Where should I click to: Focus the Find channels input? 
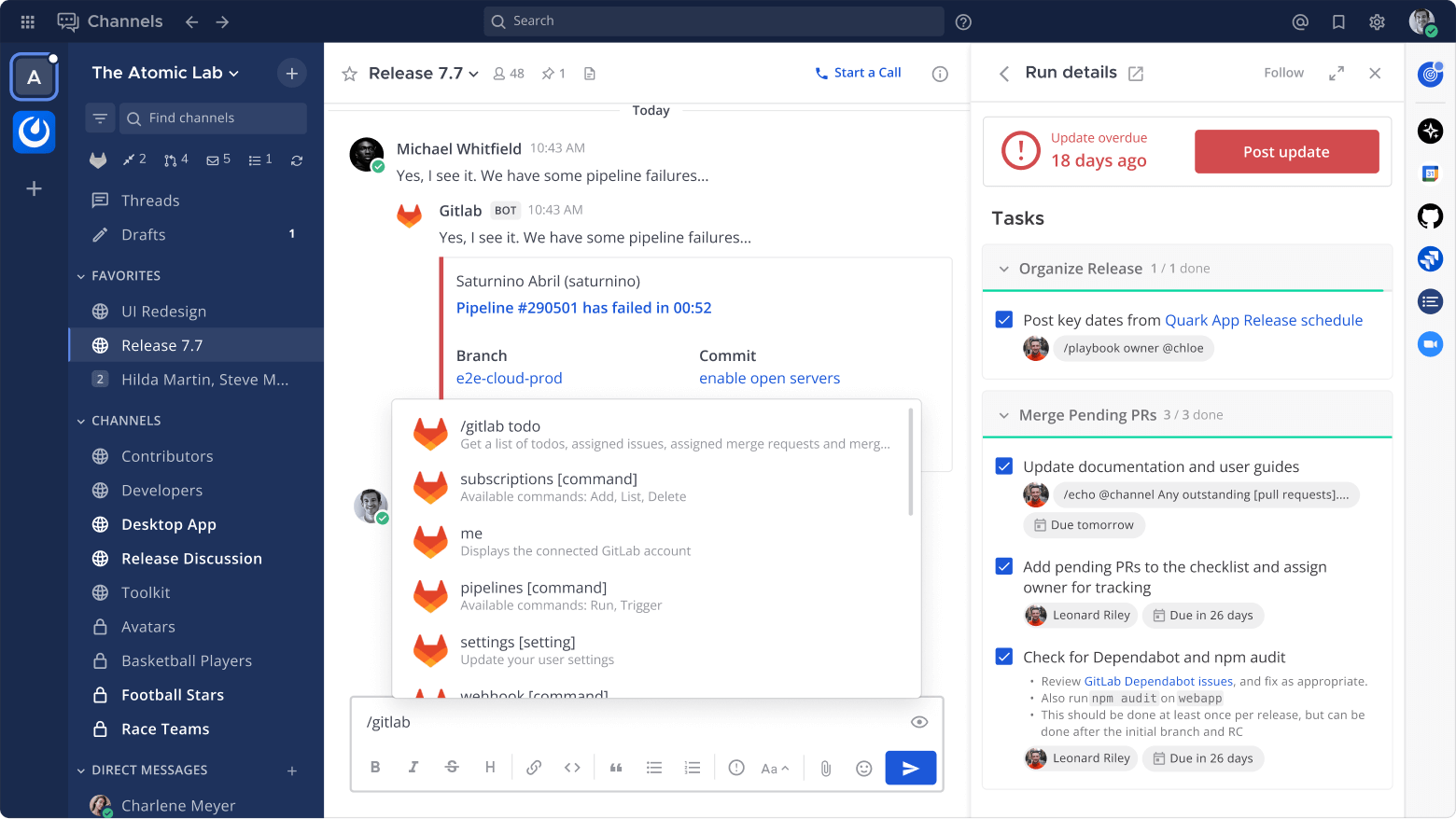[213, 118]
